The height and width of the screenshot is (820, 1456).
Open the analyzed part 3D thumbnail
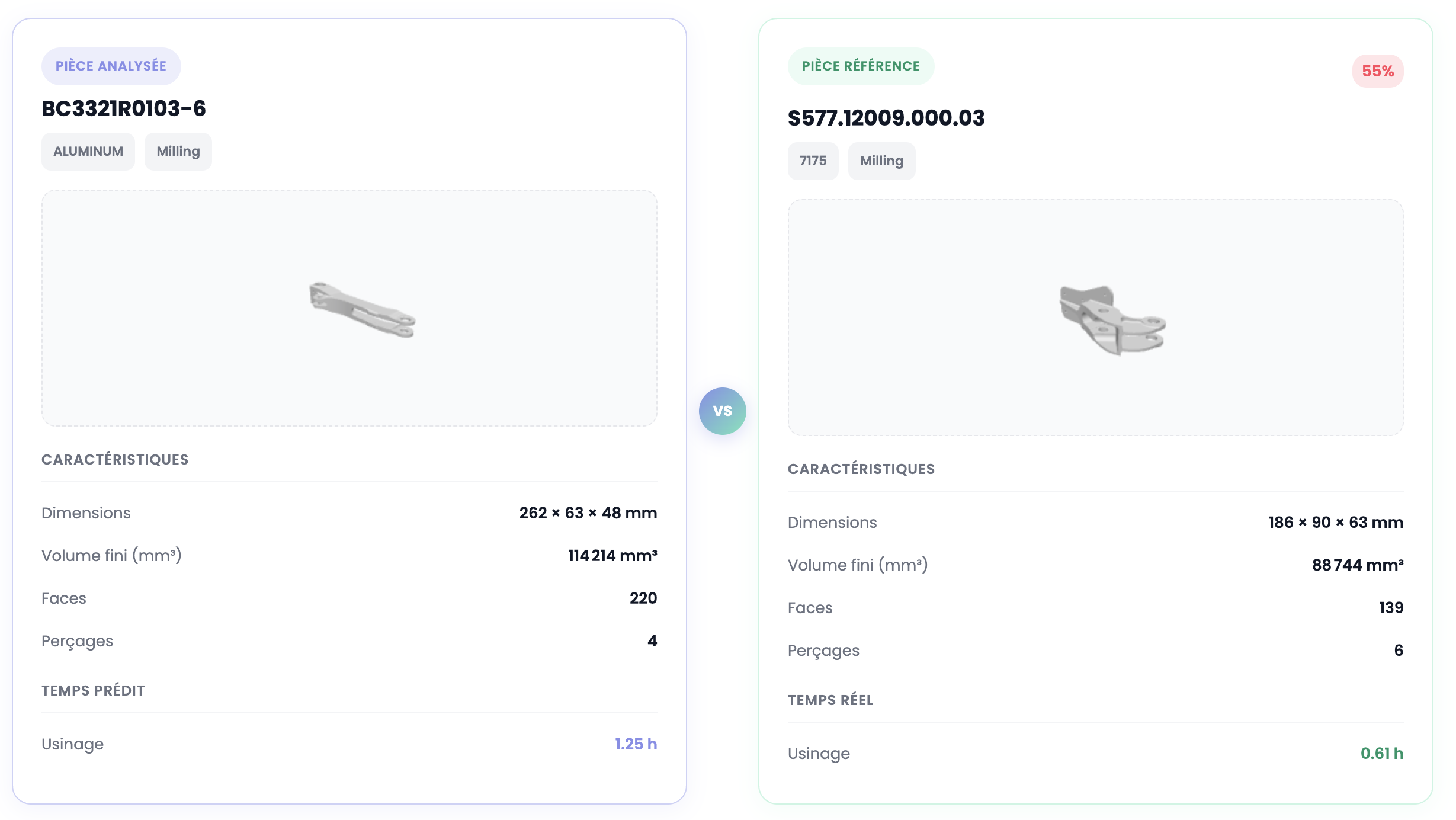[x=362, y=309]
